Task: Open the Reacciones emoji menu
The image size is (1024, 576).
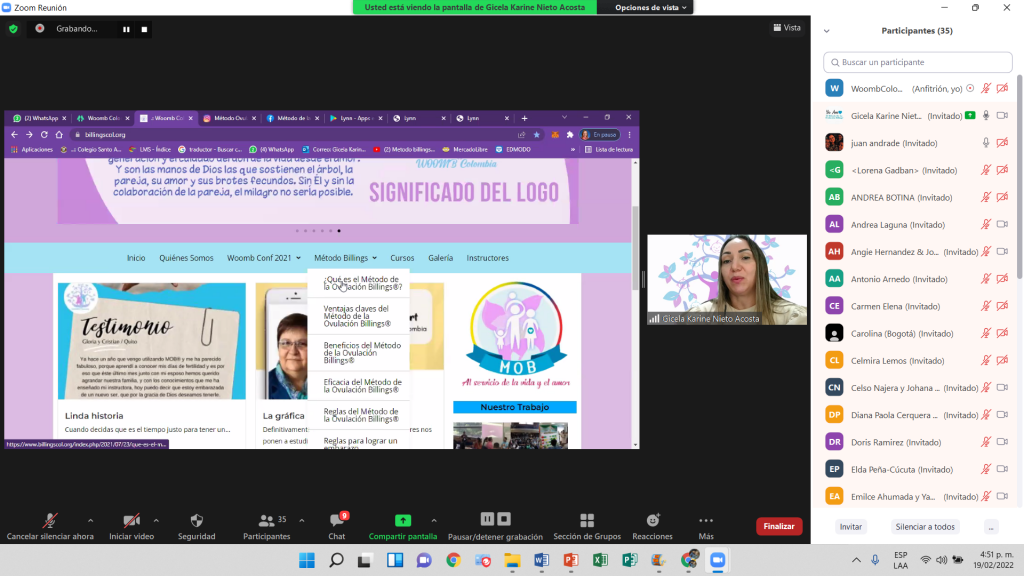Action: tap(652, 526)
